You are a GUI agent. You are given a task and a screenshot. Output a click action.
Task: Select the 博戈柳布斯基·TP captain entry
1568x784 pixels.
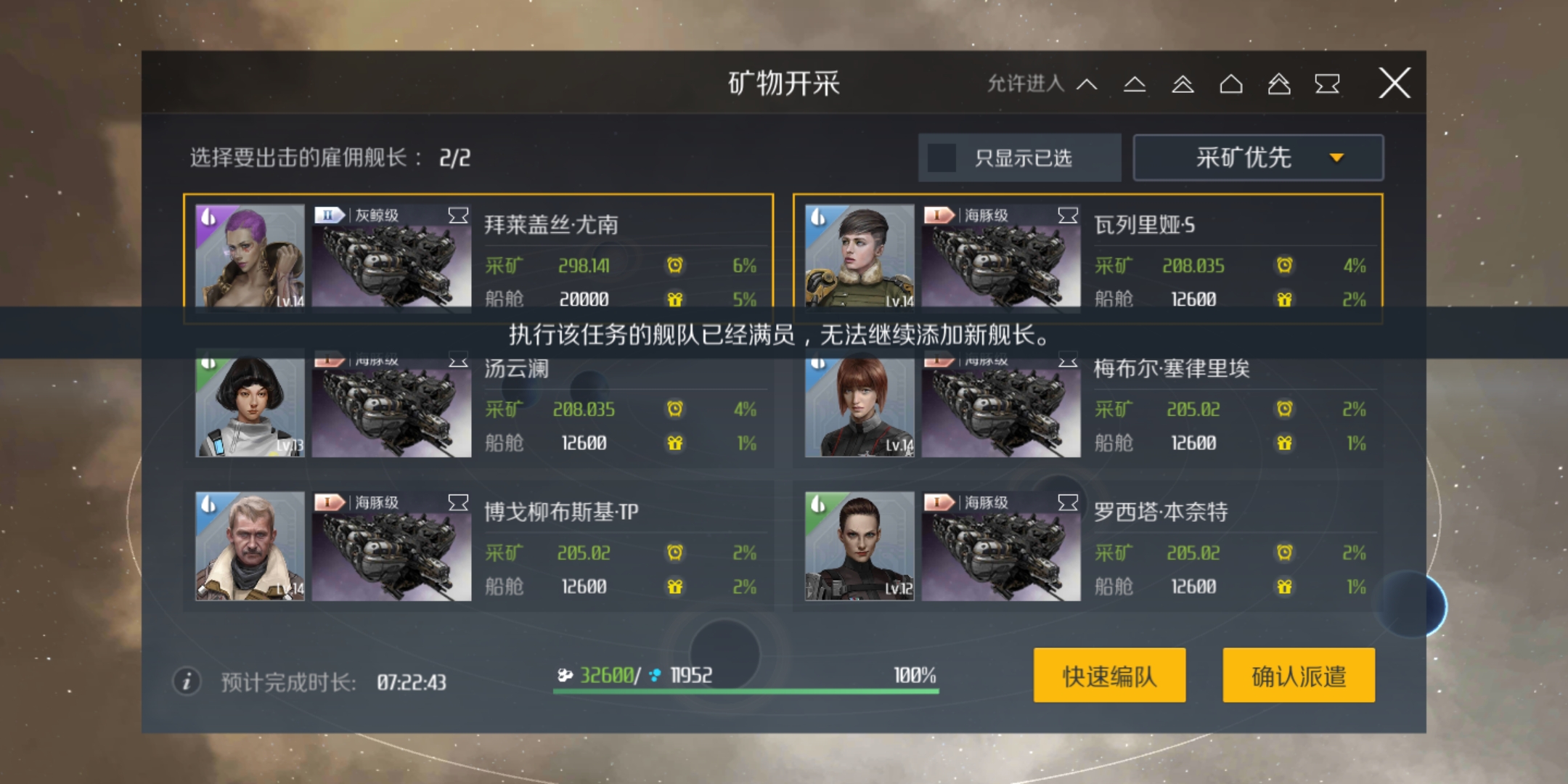478,546
